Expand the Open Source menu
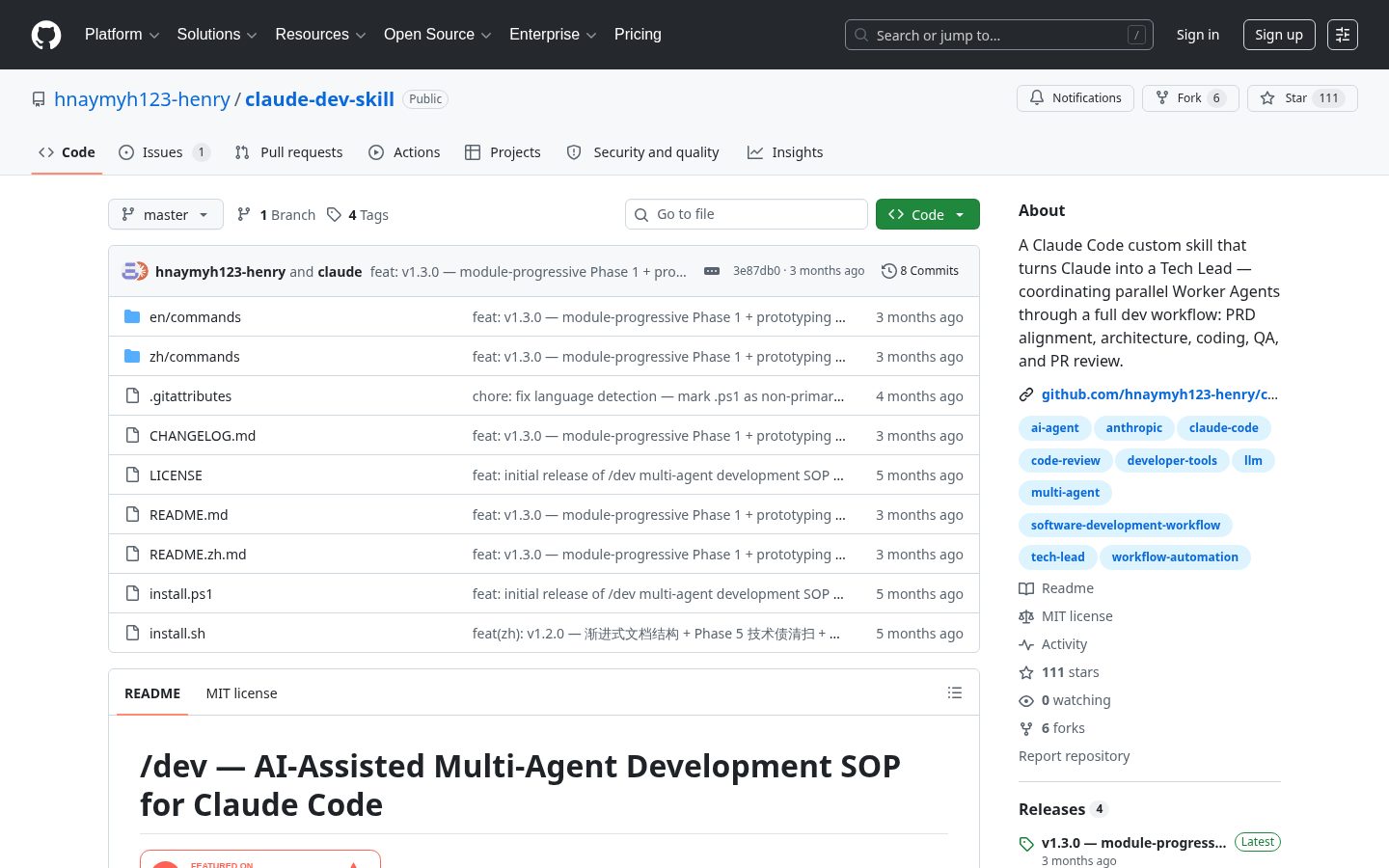1389x868 pixels. click(438, 35)
